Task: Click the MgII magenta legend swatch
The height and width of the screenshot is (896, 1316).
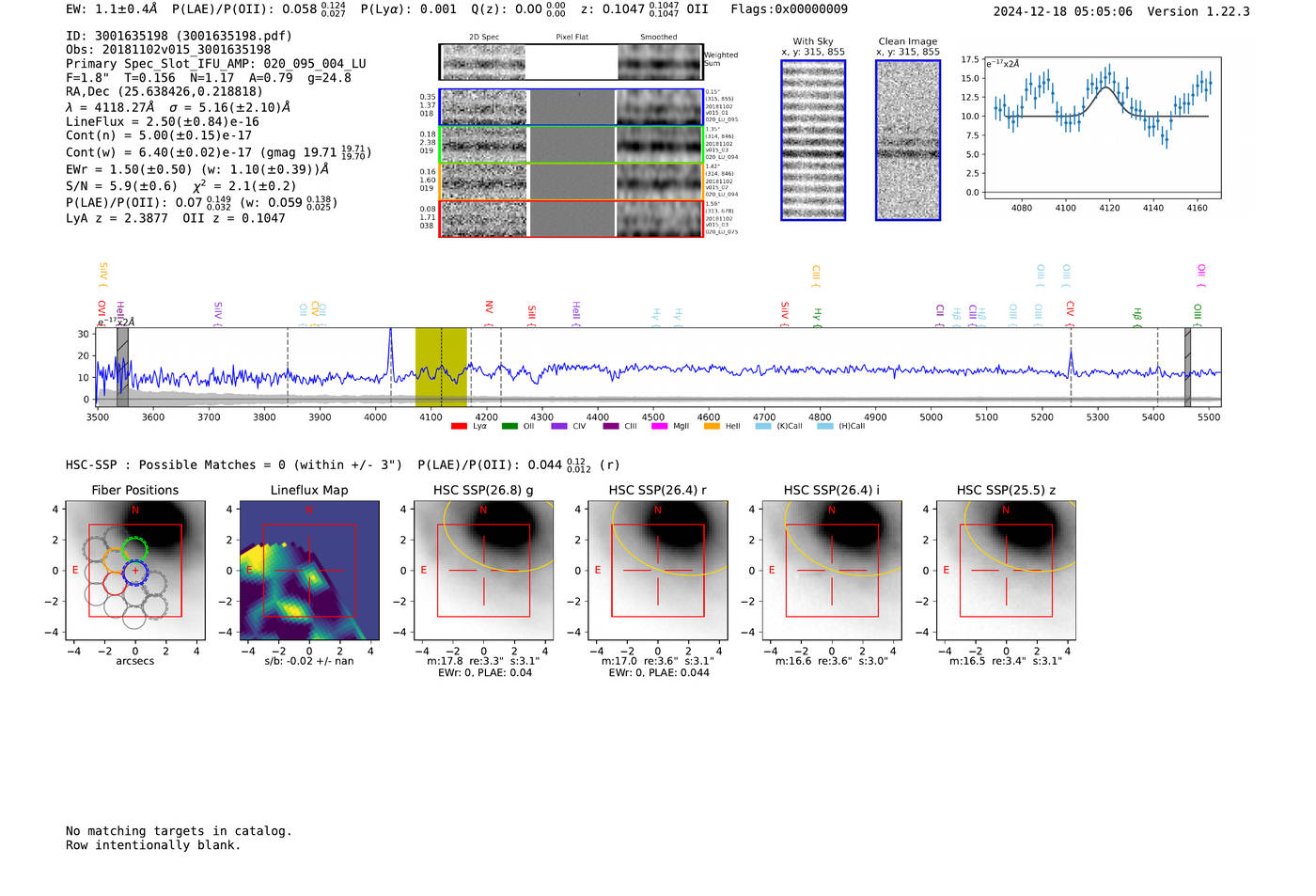Action: click(x=658, y=426)
